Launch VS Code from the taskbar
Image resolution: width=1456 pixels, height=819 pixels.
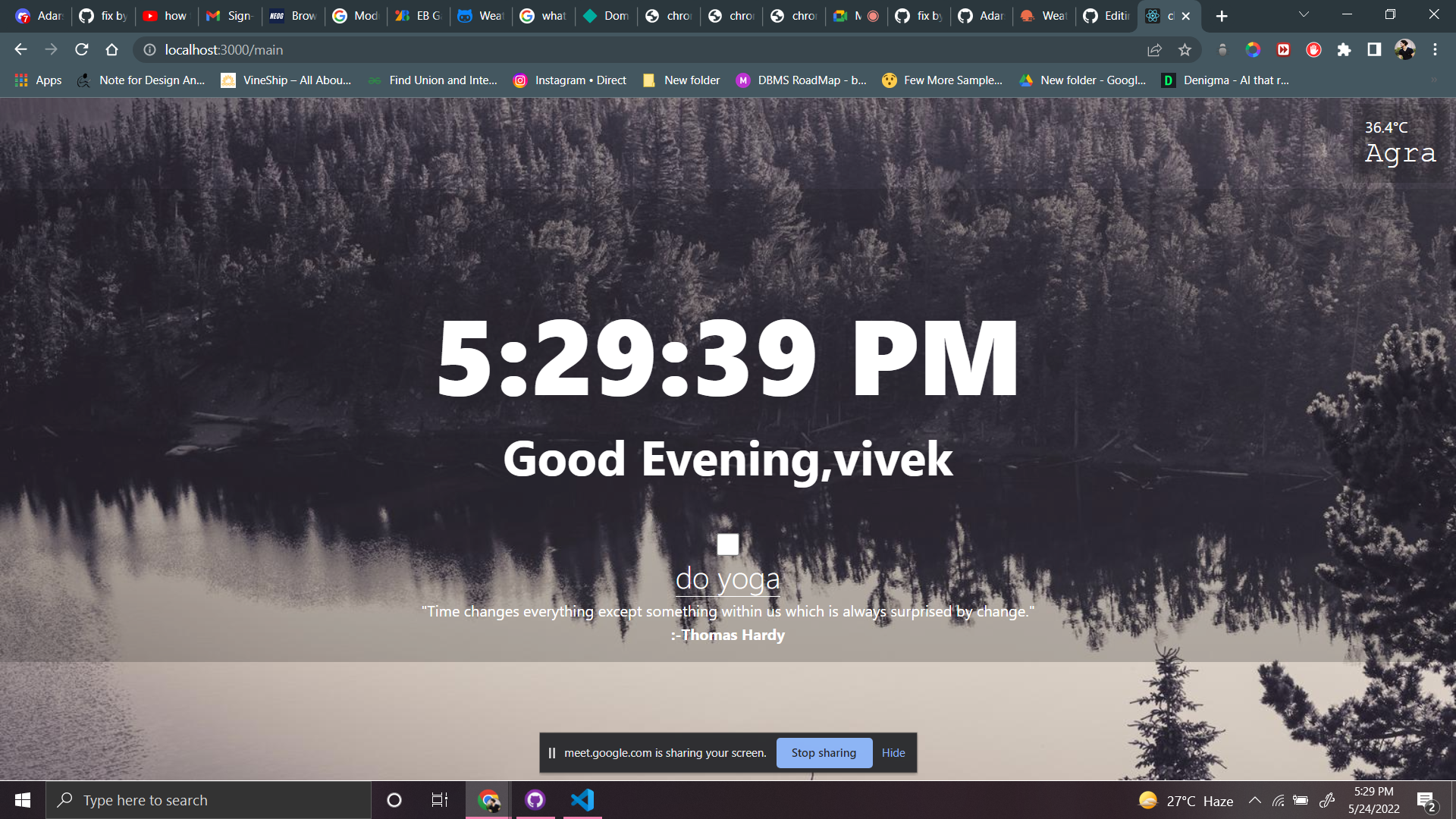[x=581, y=799]
